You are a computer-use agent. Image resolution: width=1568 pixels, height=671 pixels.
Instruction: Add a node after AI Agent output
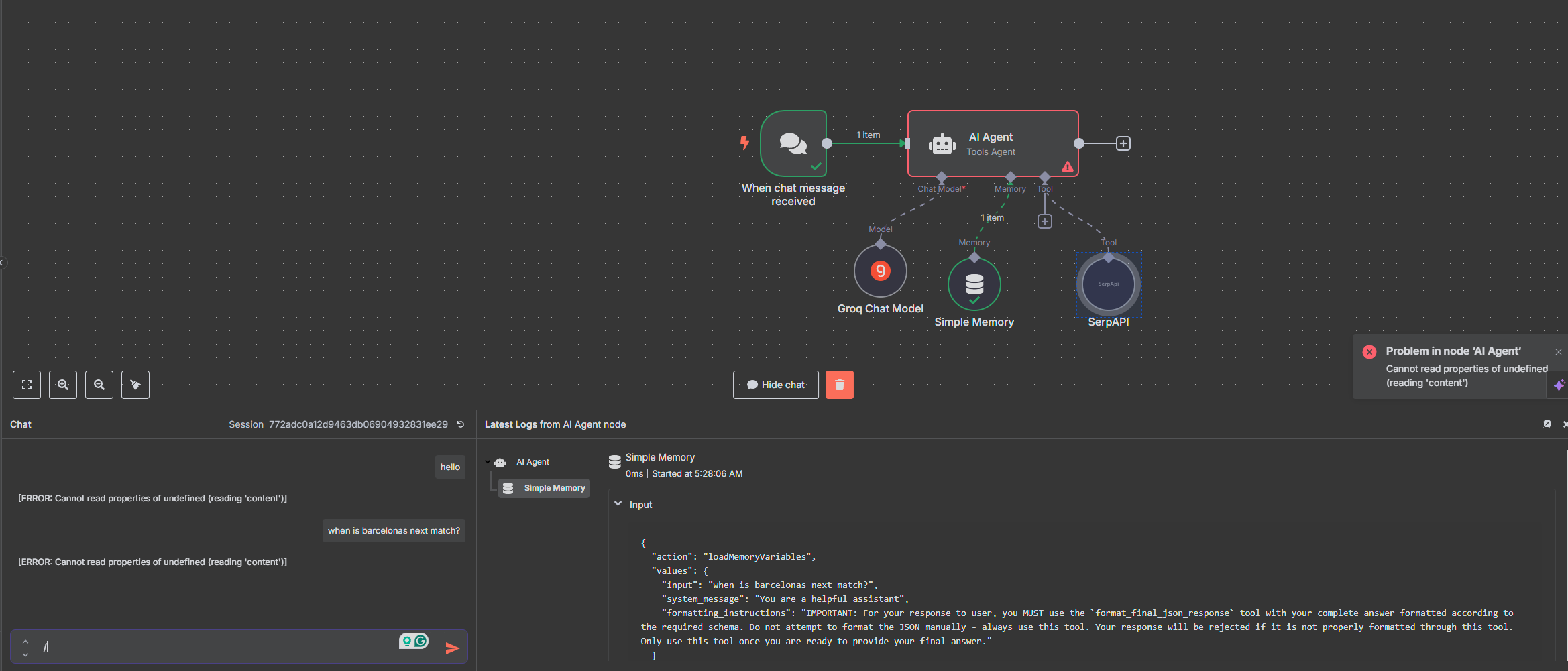click(x=1123, y=143)
